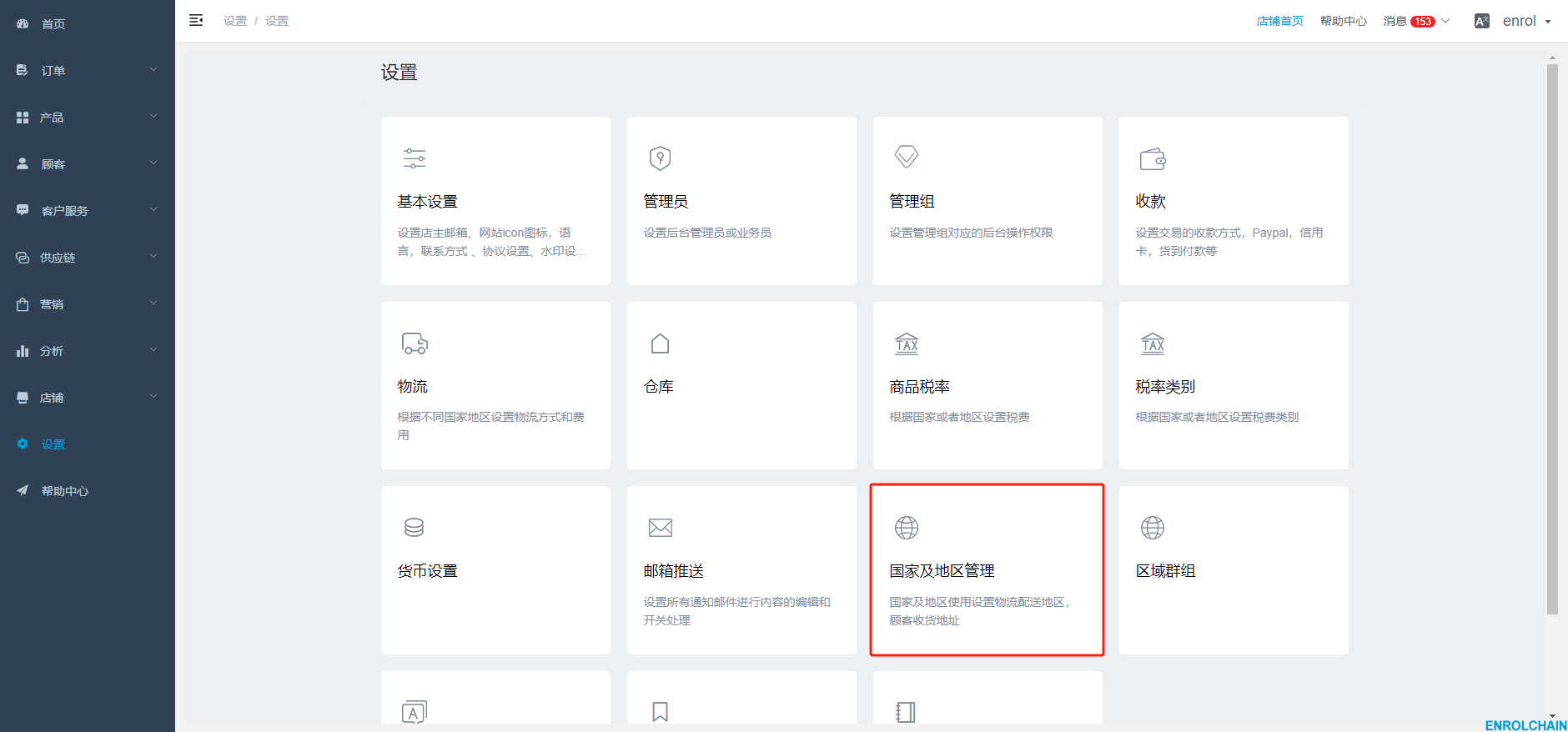The width and height of the screenshot is (1568, 732).
Task: Click the 设置 gear icon in sidebar
Action: tap(23, 444)
